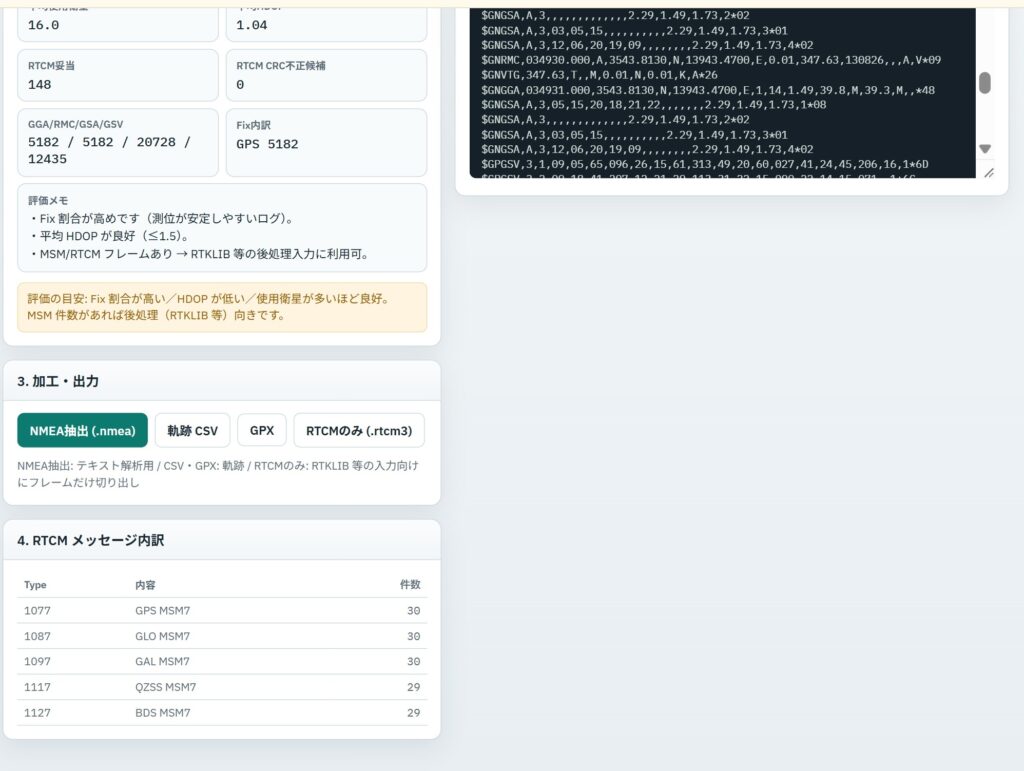This screenshot has width=1024, height=771.
Task: Click the MSM/RTCM フレームあり memo line
Action: pos(199,254)
